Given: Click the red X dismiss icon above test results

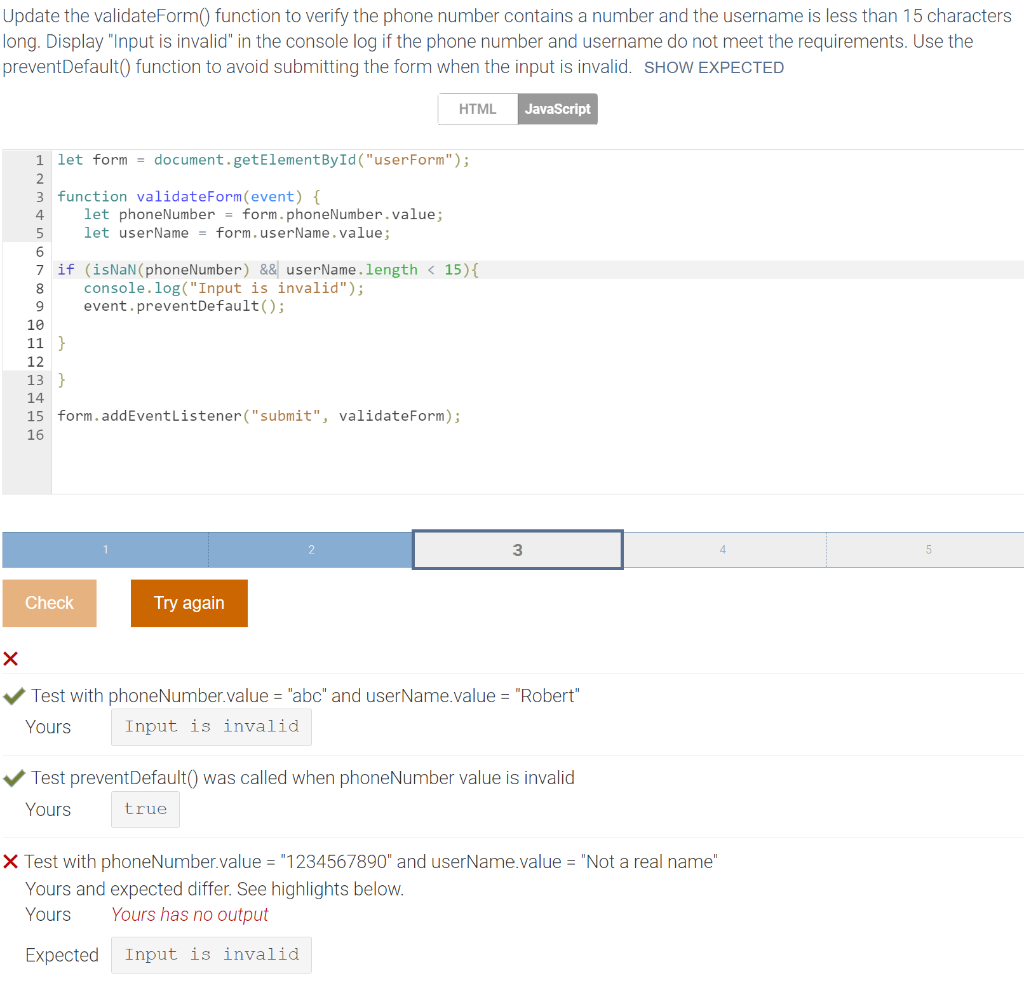Looking at the screenshot, I should [11, 658].
